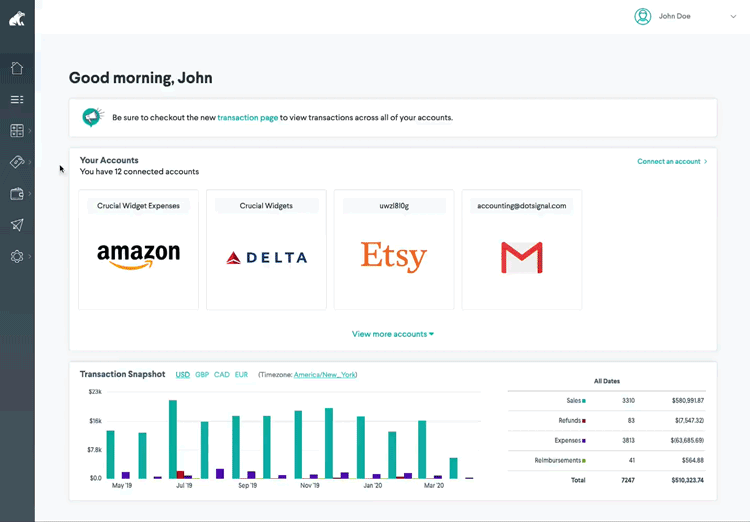750x522 pixels.
Task: Open the transaction page link
Action: 247,118
